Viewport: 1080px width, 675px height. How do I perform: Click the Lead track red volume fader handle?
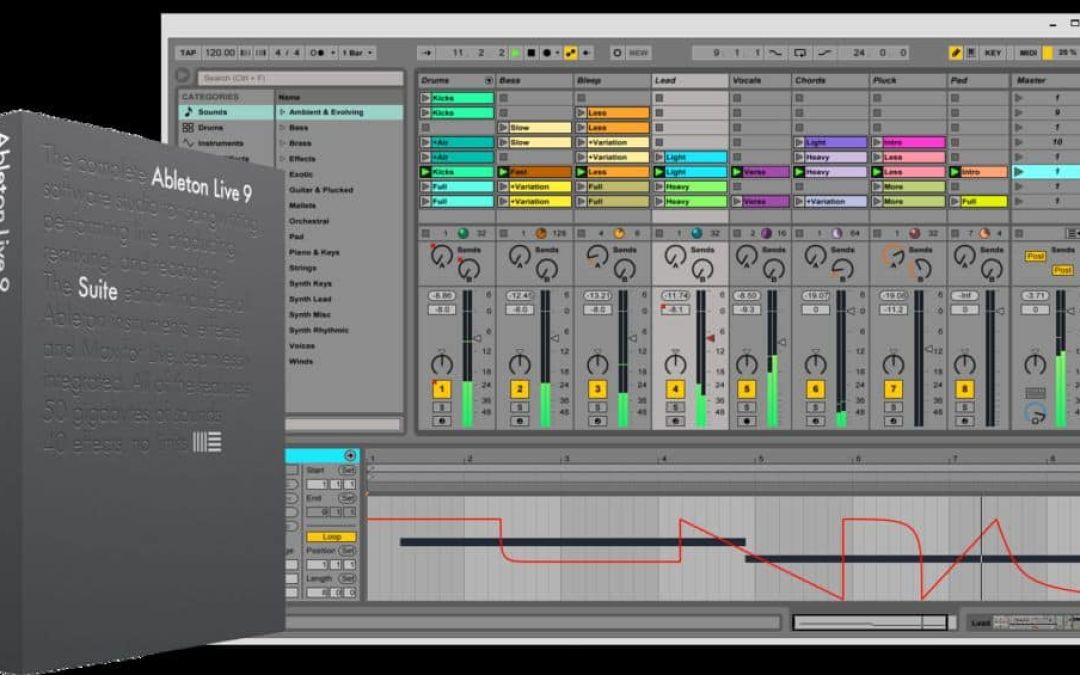point(711,338)
